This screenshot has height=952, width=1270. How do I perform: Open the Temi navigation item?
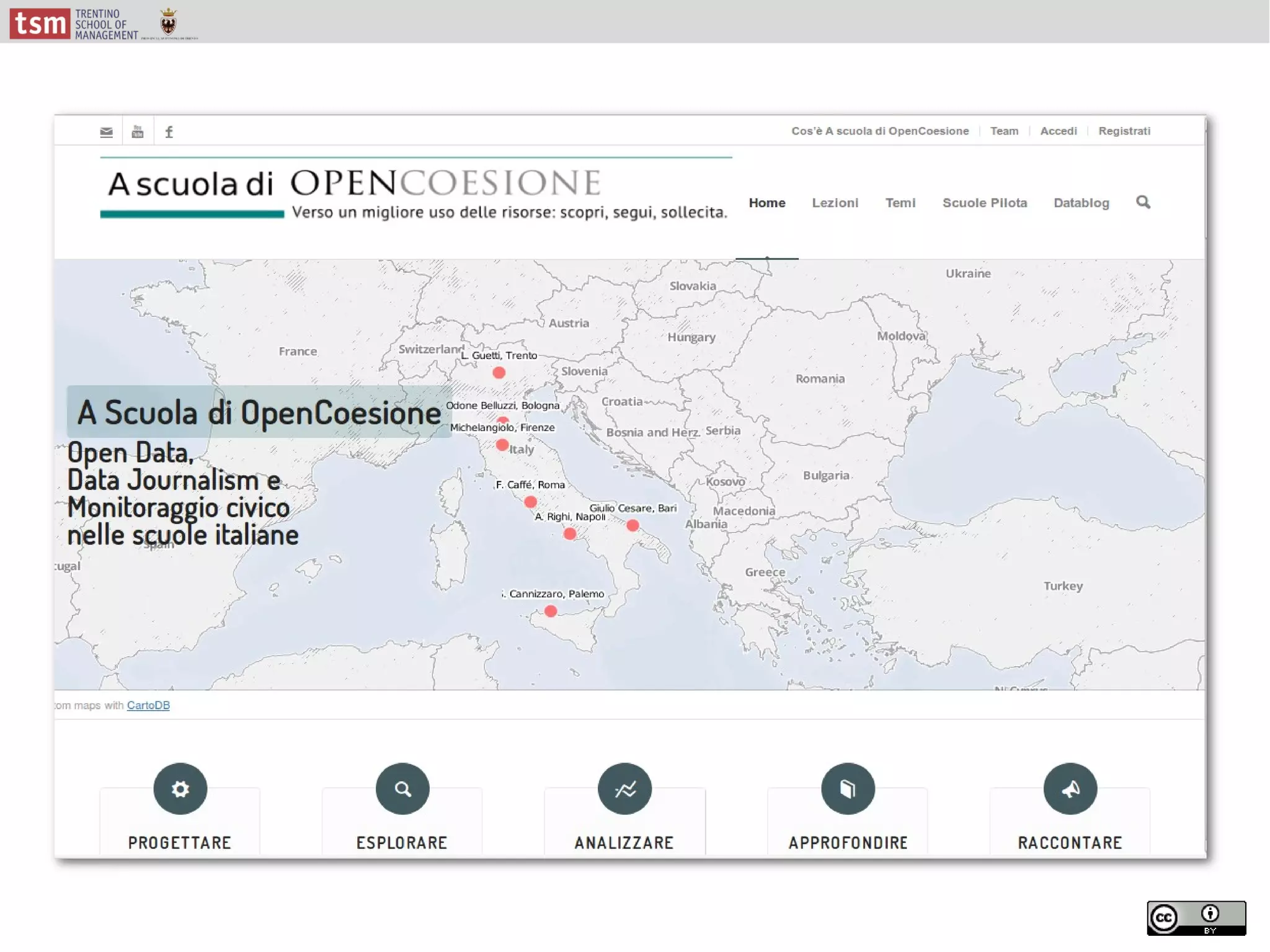coord(900,203)
